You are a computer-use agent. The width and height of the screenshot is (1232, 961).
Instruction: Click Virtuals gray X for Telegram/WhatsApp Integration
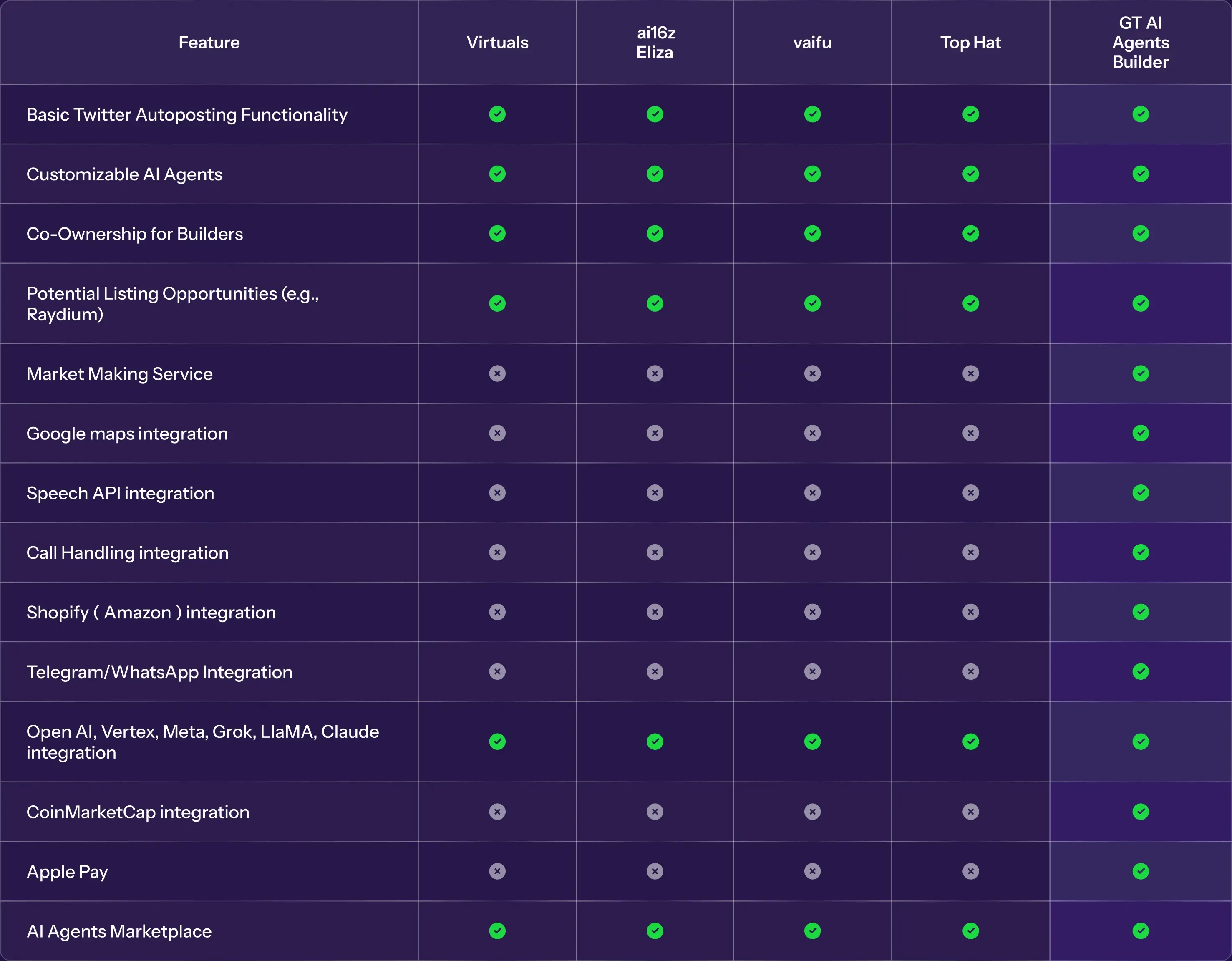click(497, 671)
